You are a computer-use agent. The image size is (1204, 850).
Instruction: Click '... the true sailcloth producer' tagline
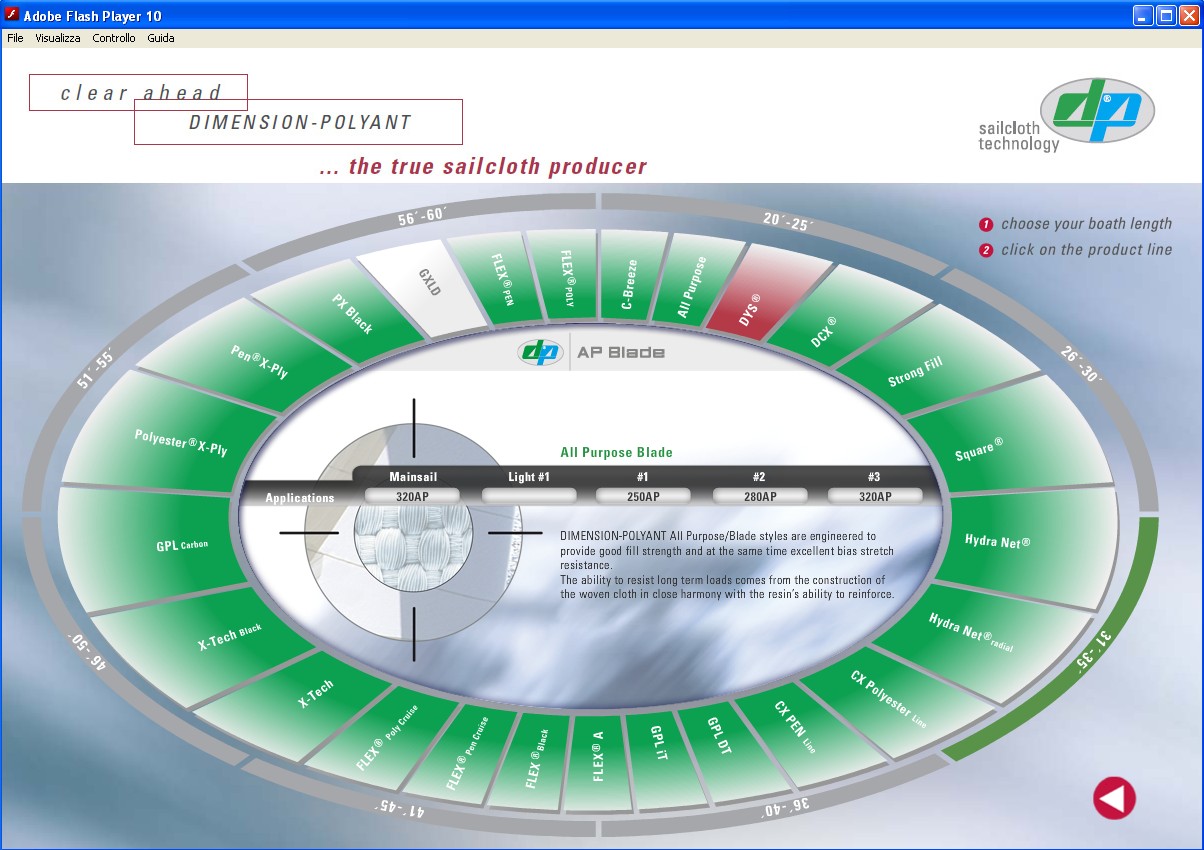(483, 166)
